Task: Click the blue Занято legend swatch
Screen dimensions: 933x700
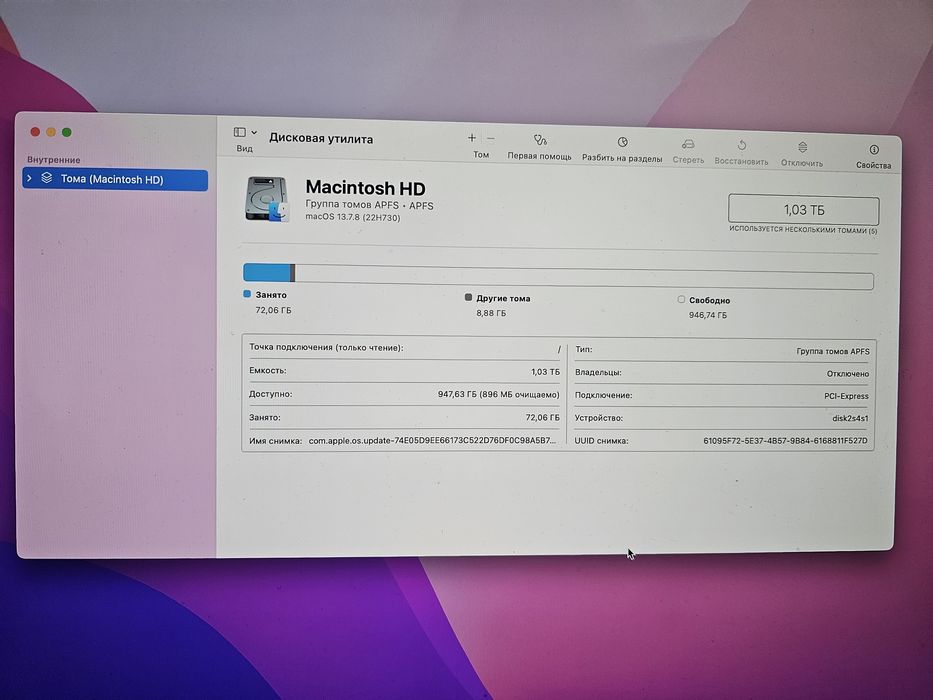Action: pyautogui.click(x=247, y=294)
